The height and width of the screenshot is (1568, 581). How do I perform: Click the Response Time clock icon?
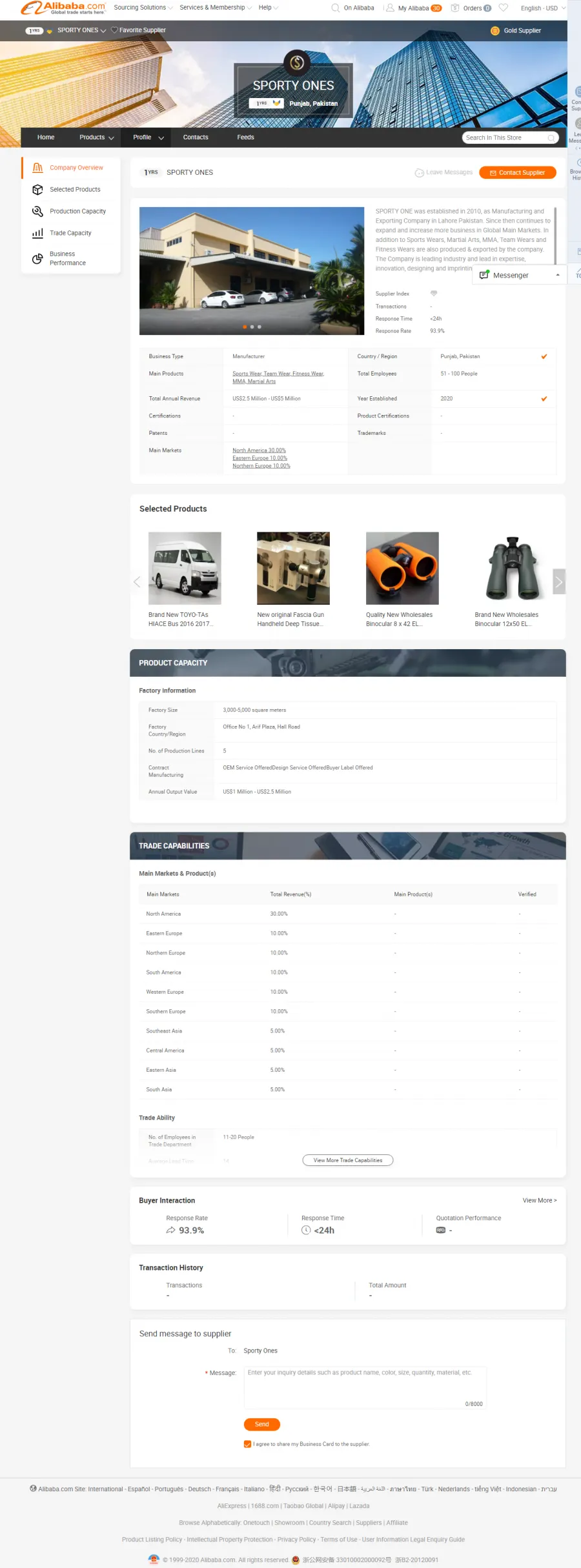[x=306, y=1231]
